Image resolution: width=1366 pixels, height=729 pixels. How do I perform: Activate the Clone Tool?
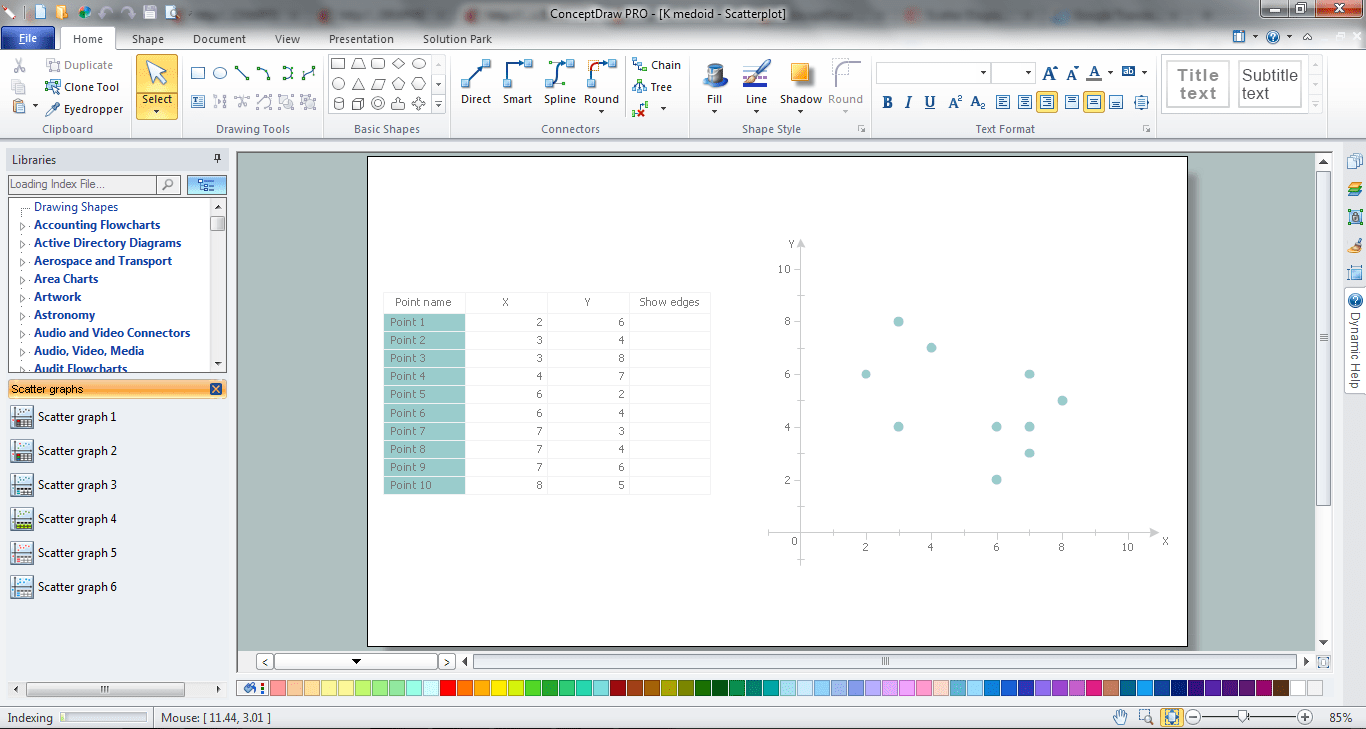[x=82, y=87]
